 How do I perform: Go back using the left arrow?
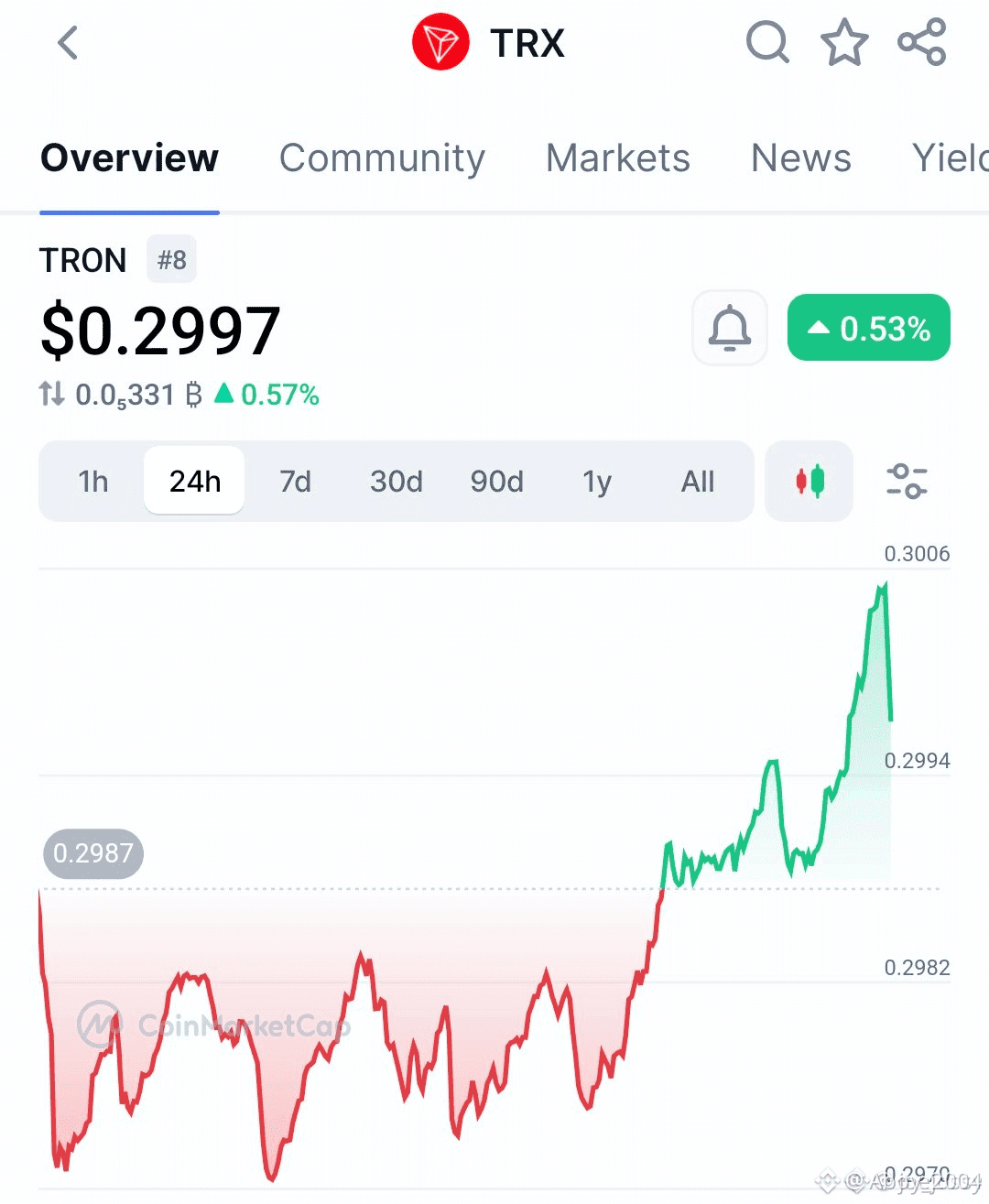tap(68, 42)
